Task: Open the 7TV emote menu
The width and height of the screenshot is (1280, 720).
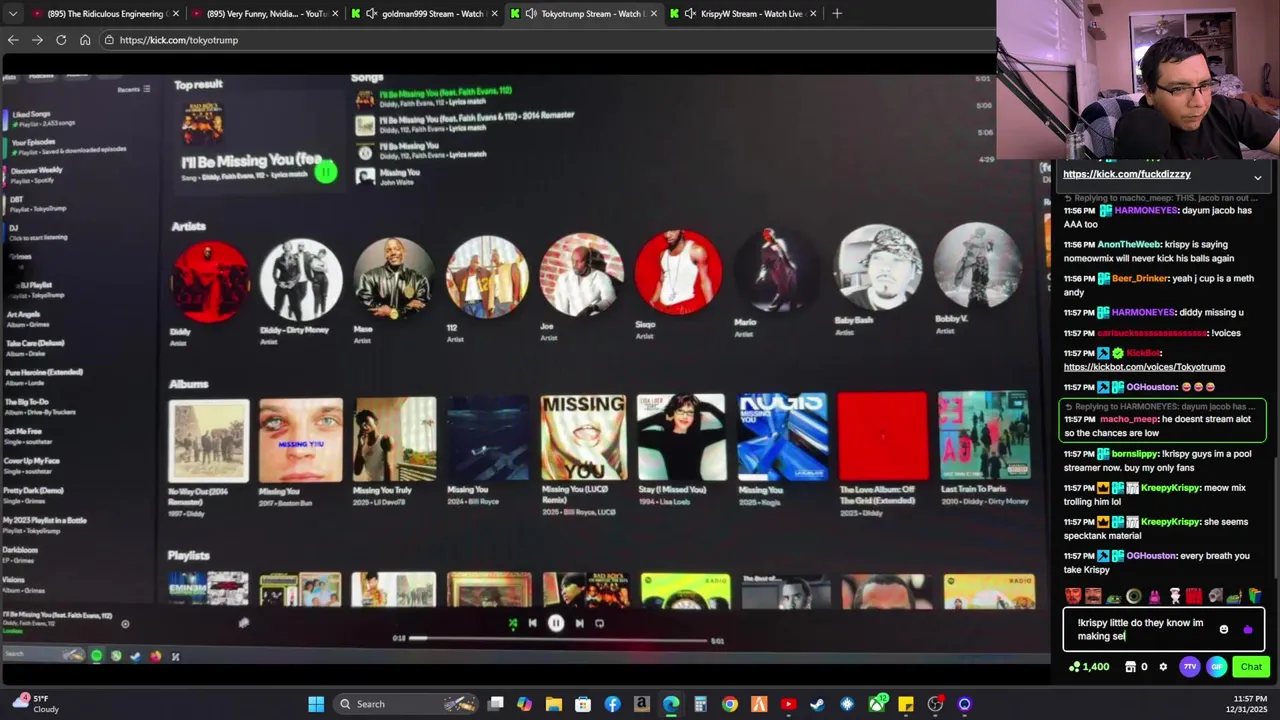Action: pos(1190,667)
